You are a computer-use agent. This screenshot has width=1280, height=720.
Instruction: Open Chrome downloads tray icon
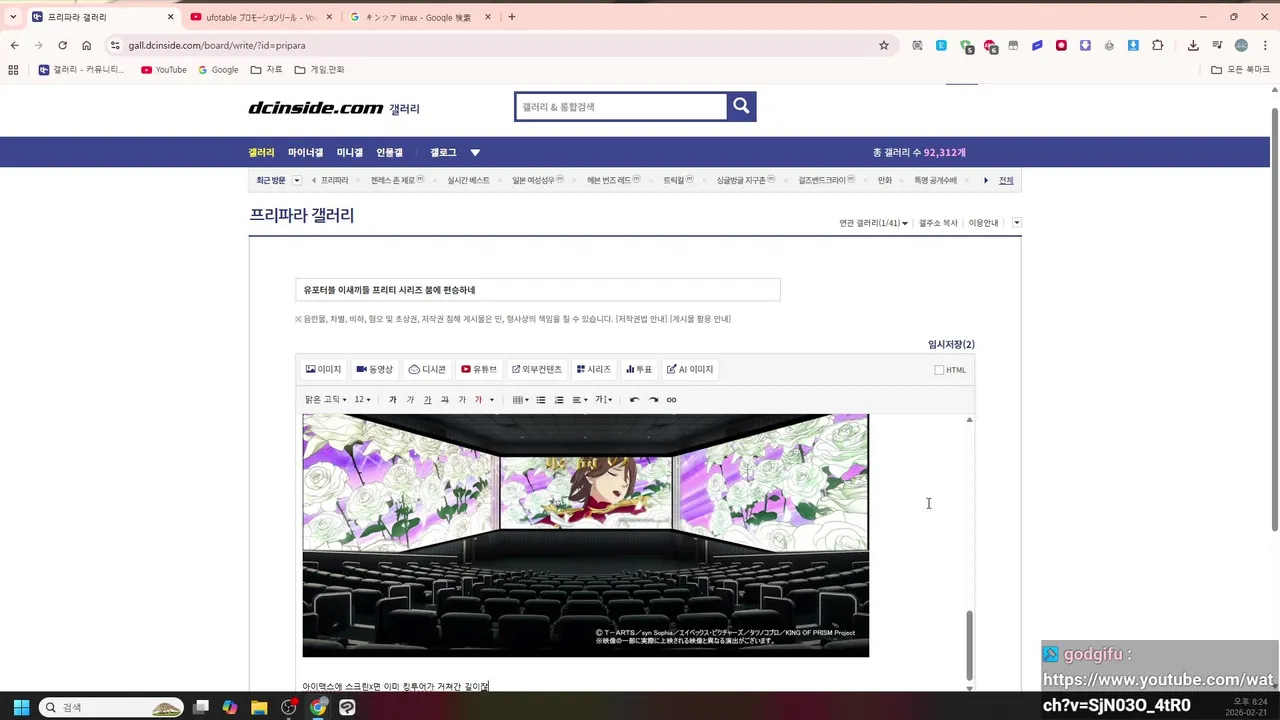tap(1193, 45)
